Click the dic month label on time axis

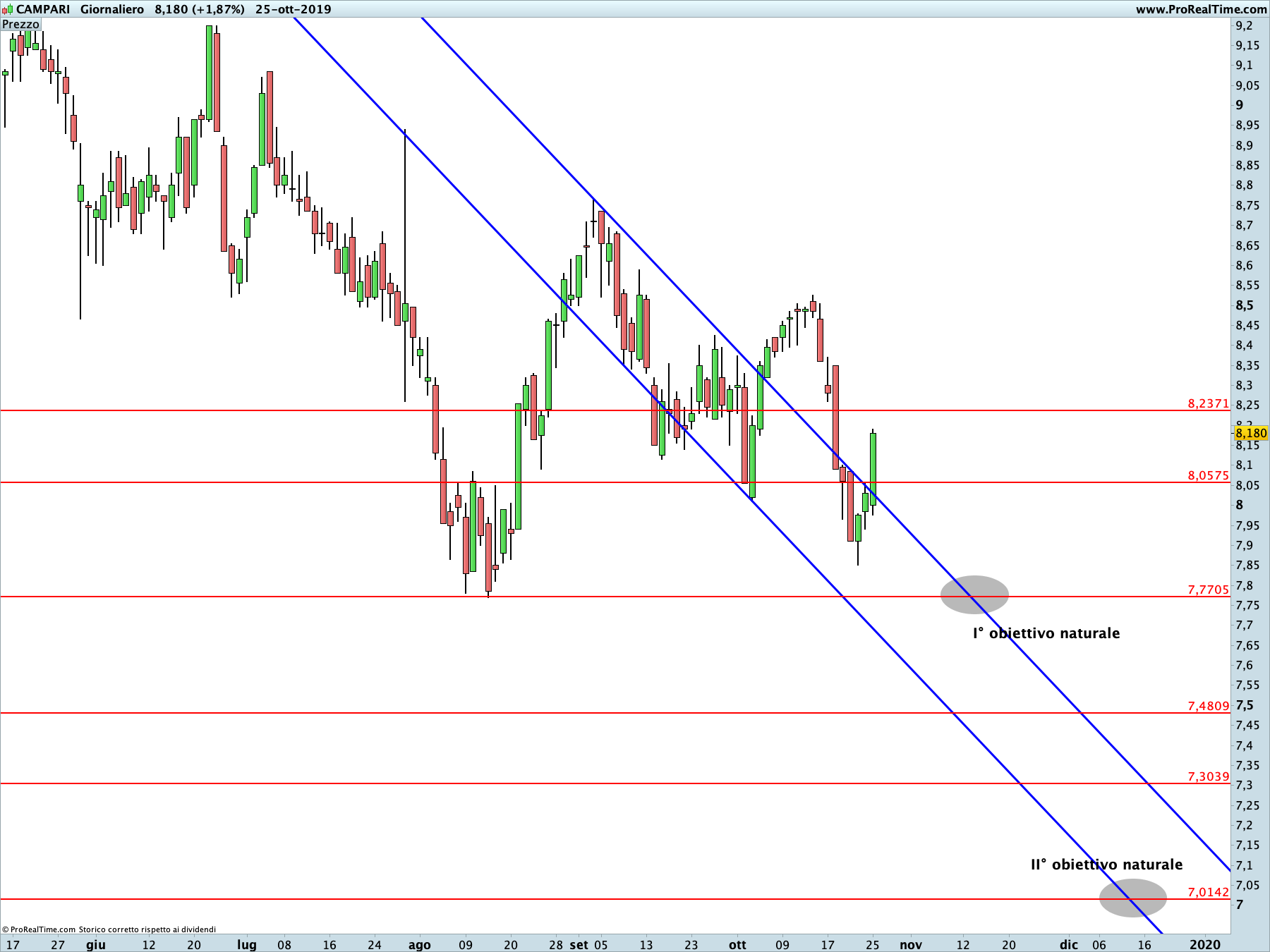click(x=1069, y=944)
